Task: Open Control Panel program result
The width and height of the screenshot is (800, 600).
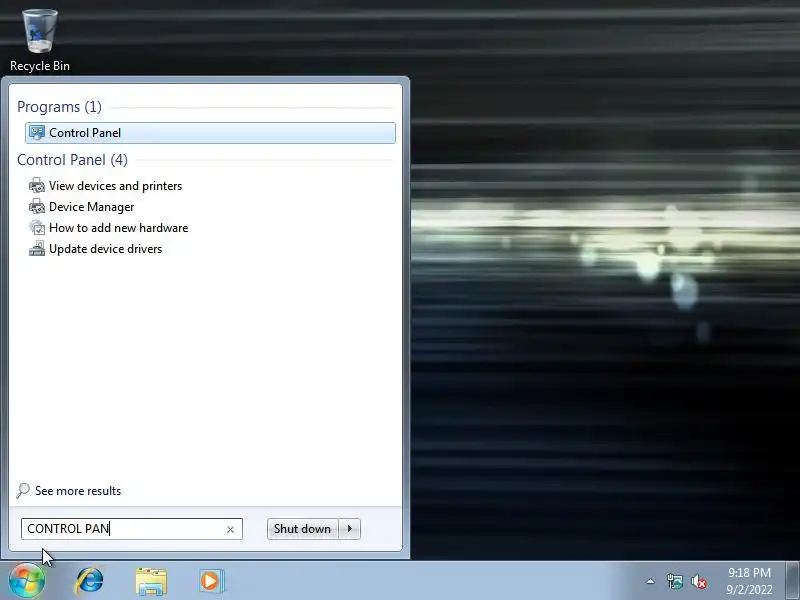Action: click(x=210, y=133)
